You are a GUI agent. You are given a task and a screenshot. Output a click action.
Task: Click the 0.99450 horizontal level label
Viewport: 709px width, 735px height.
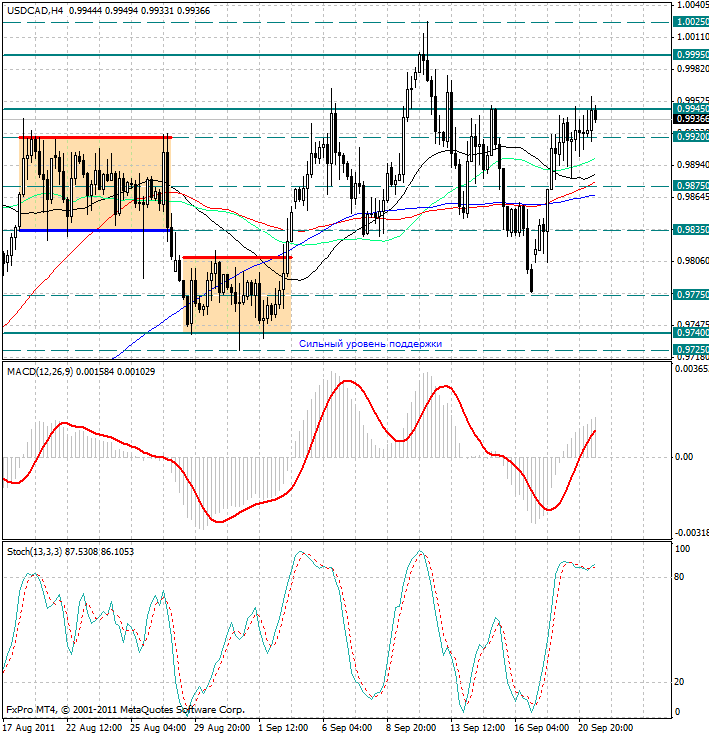click(692, 108)
